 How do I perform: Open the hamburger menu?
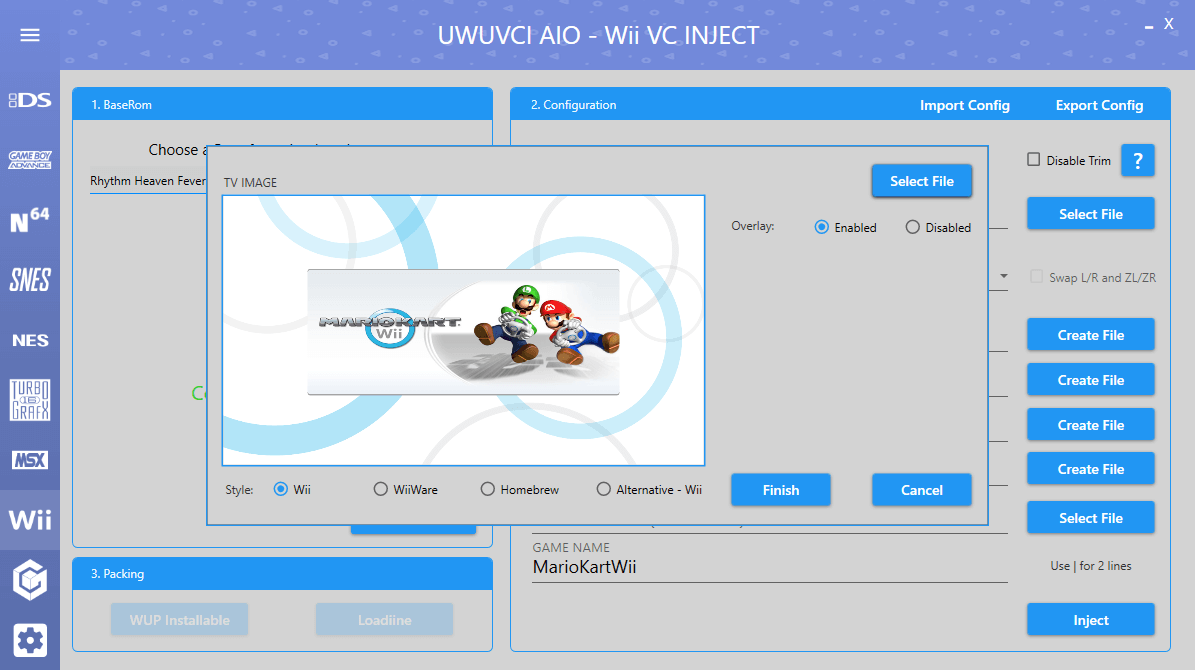tap(30, 35)
